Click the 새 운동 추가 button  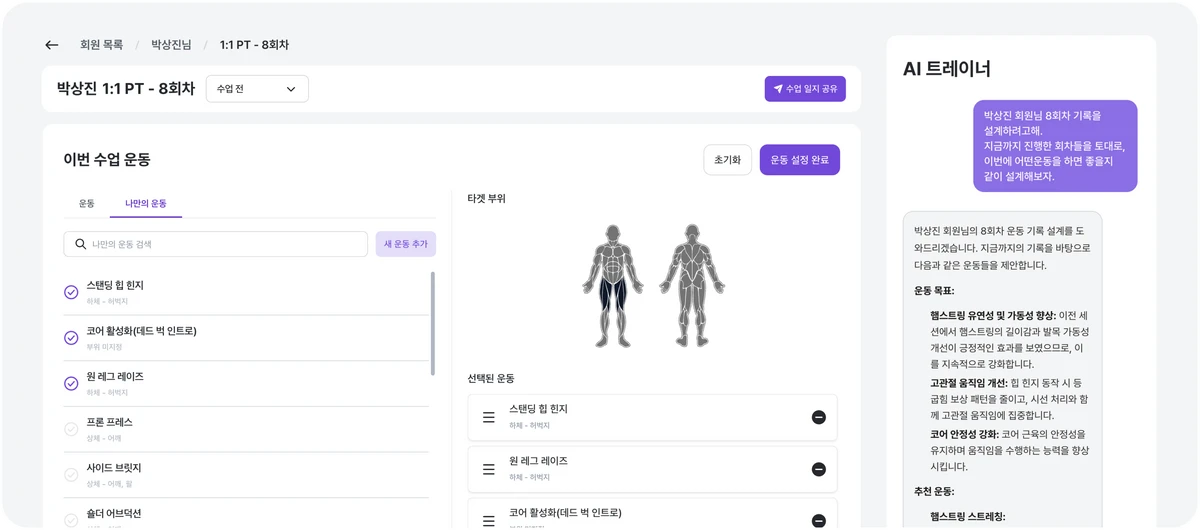[405, 244]
